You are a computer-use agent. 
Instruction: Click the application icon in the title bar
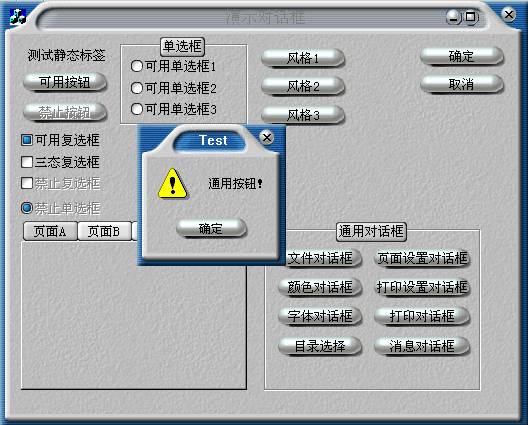18,17
